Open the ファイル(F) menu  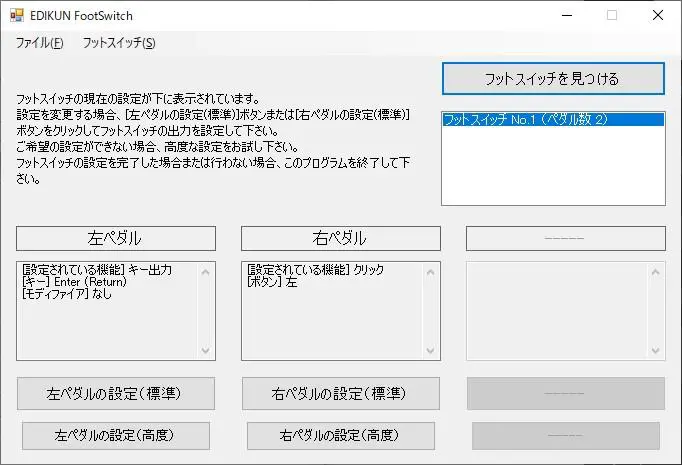tap(40, 43)
